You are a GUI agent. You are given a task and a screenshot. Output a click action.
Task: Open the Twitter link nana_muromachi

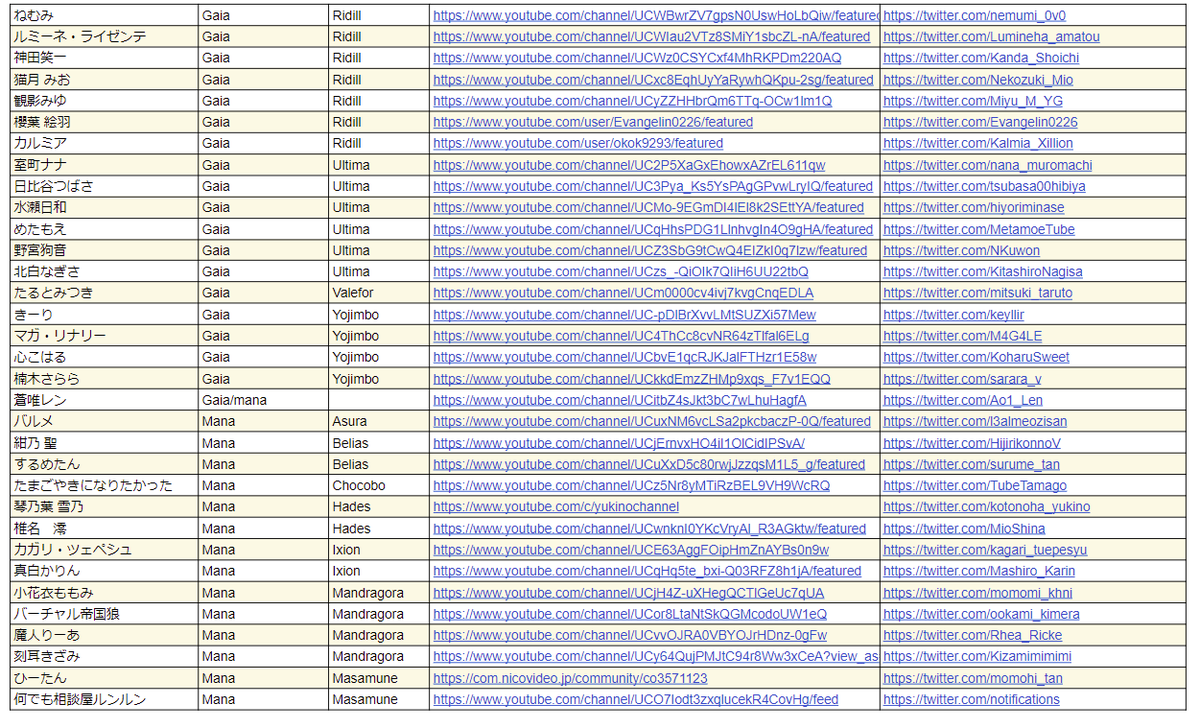click(x=988, y=165)
